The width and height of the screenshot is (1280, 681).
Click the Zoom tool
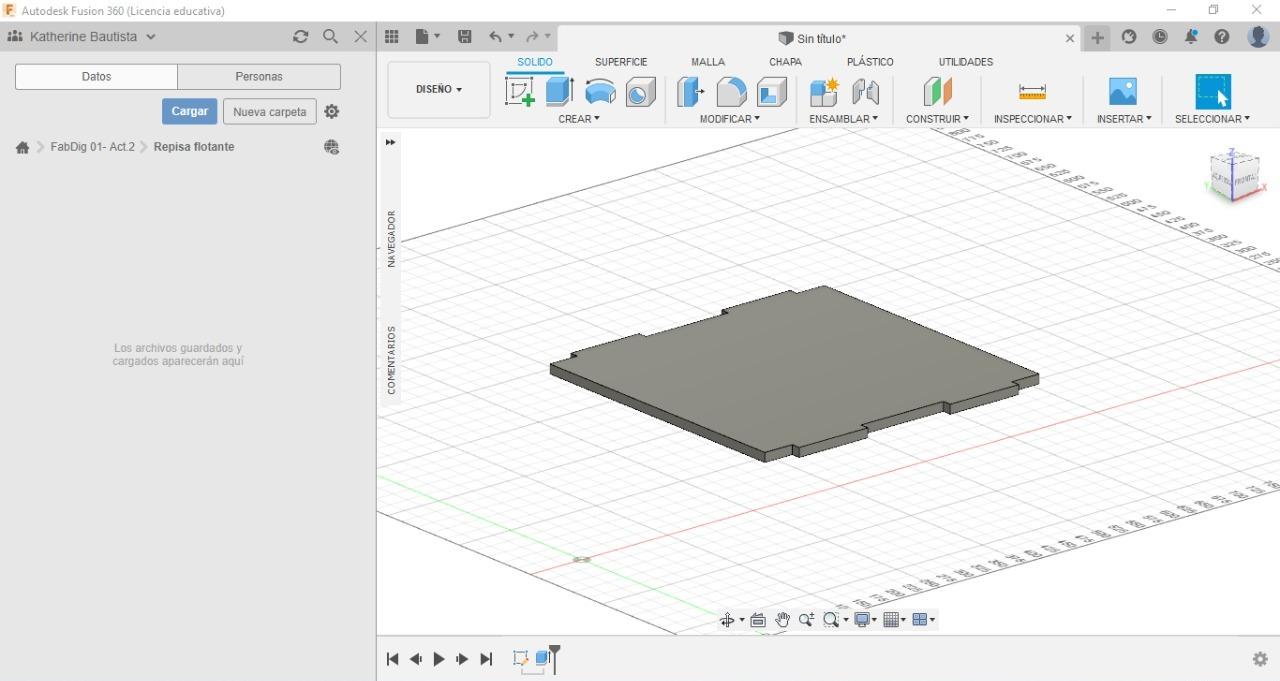click(x=806, y=620)
